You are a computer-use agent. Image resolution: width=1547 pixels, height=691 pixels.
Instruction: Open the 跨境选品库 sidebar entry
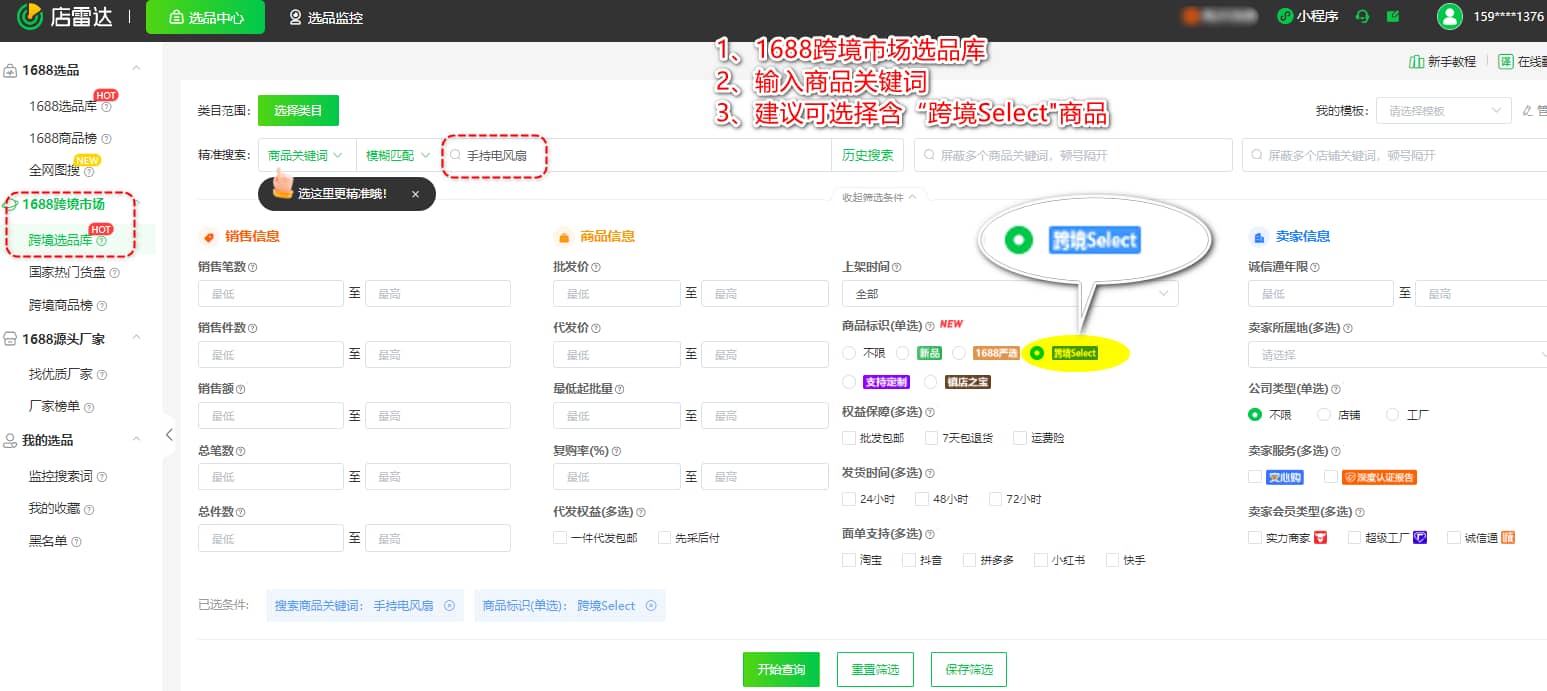coord(60,240)
